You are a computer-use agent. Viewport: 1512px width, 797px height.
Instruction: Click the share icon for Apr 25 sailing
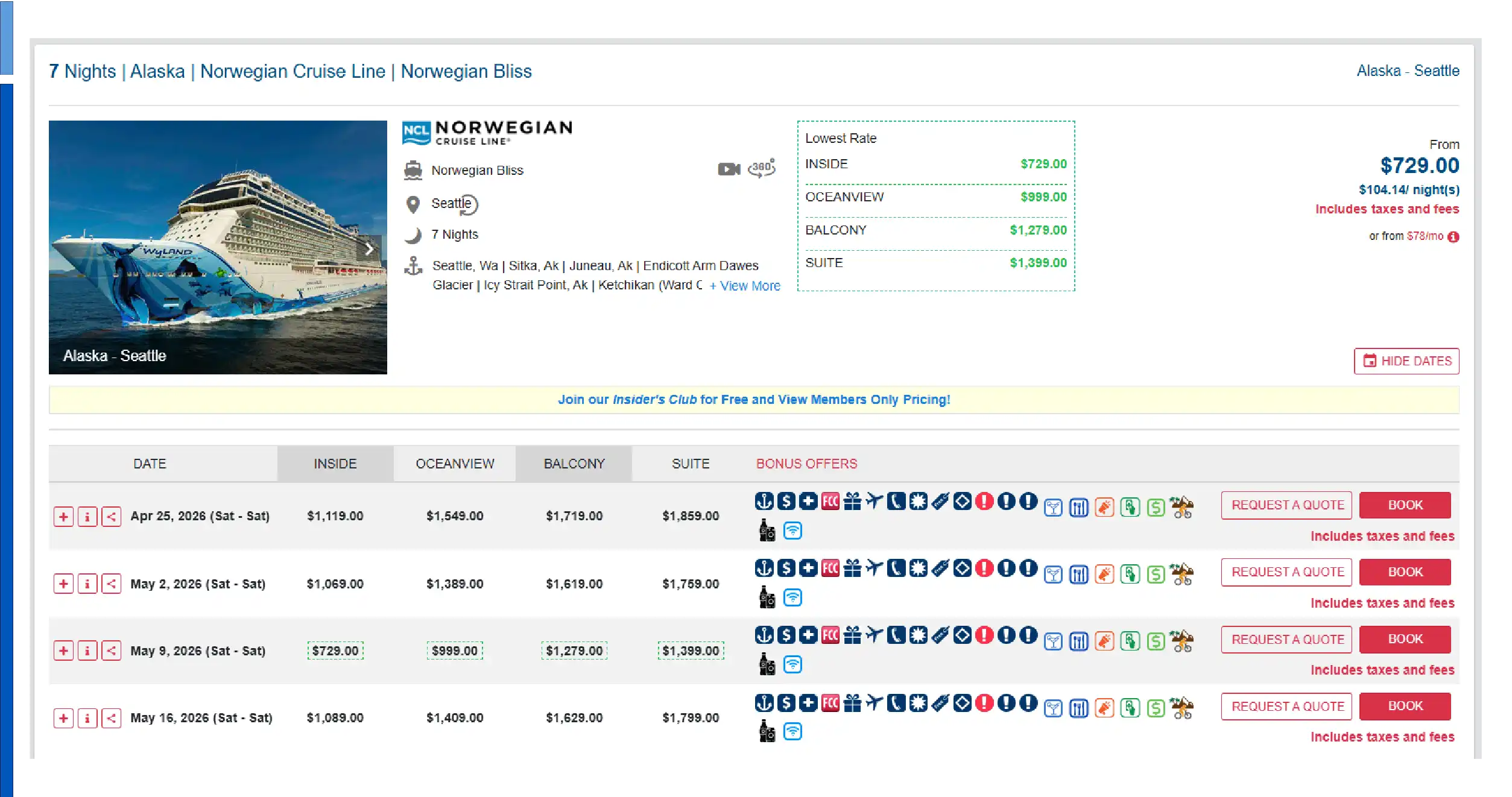pyautogui.click(x=112, y=517)
